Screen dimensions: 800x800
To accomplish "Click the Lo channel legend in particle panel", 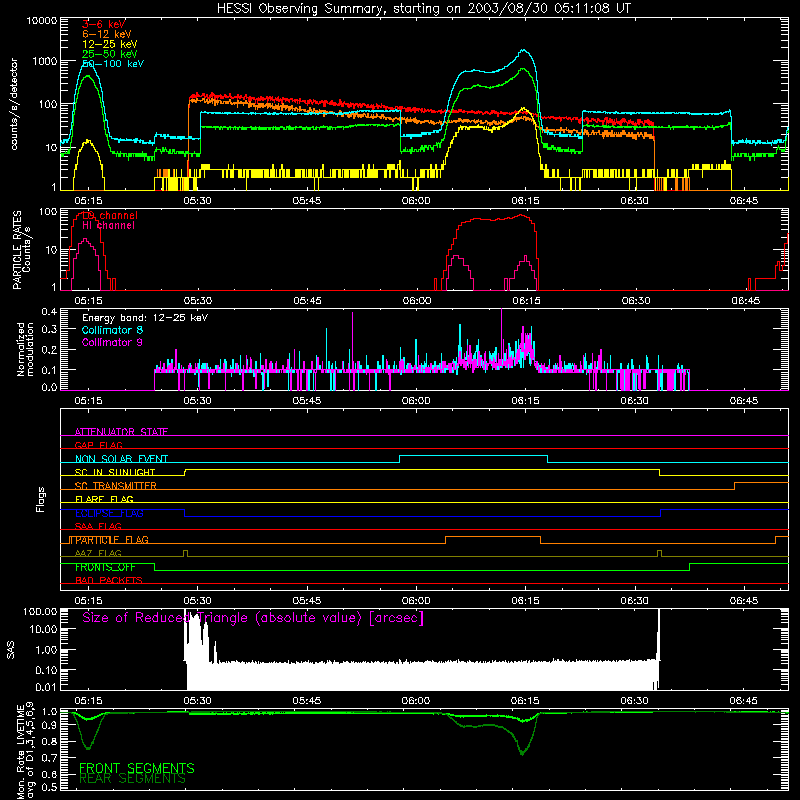I will [x=110, y=215].
